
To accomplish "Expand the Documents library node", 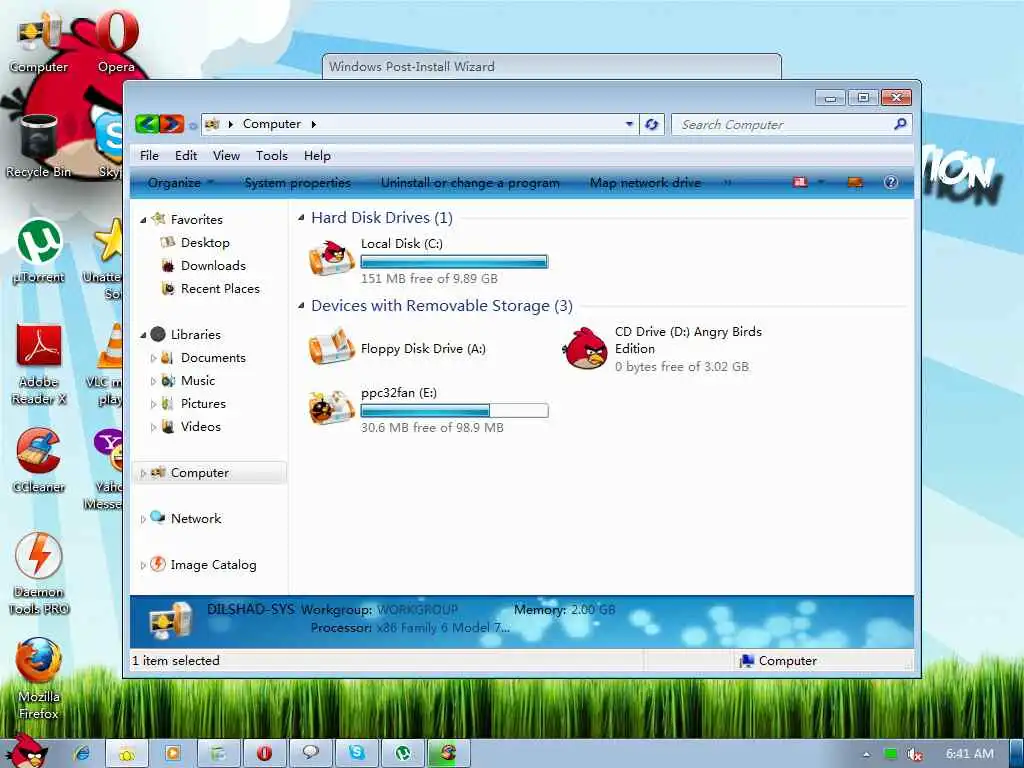I will [153, 358].
